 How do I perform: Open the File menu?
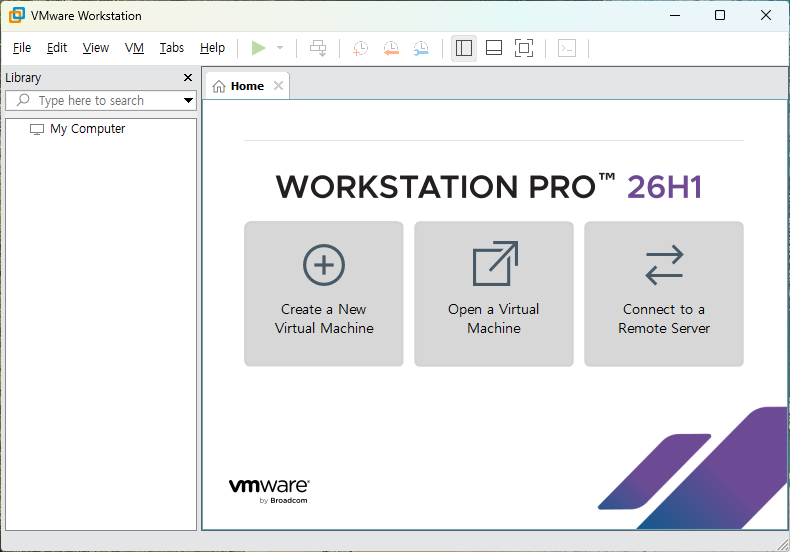[22, 48]
